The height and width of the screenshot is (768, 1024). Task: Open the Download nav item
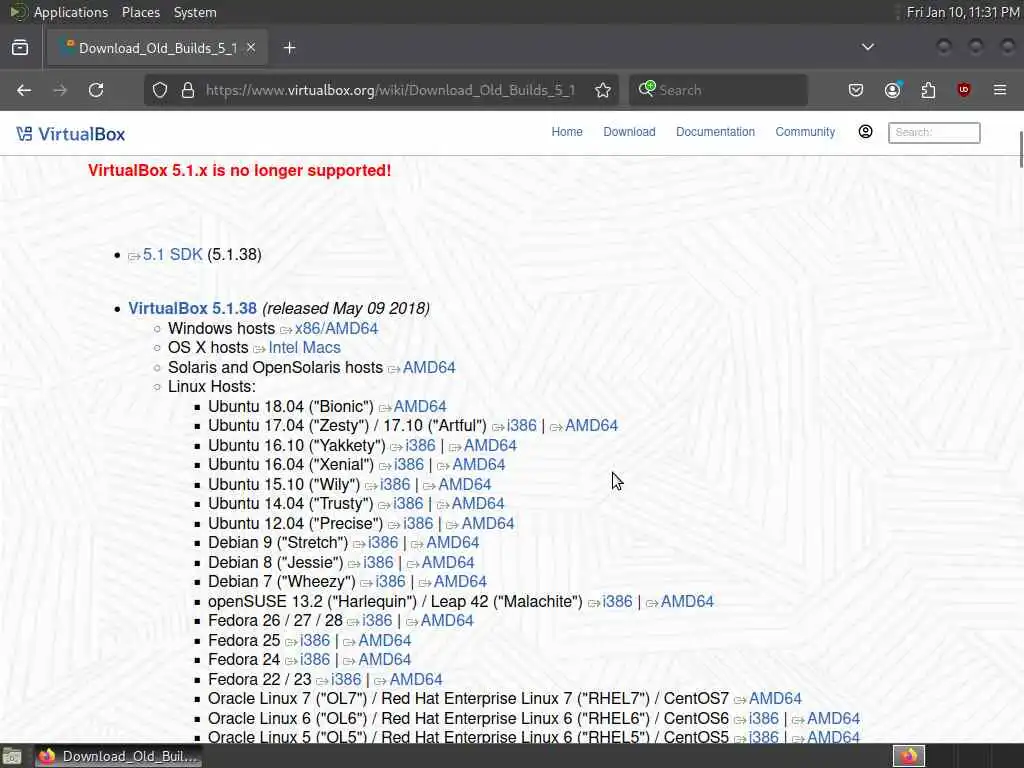click(629, 132)
